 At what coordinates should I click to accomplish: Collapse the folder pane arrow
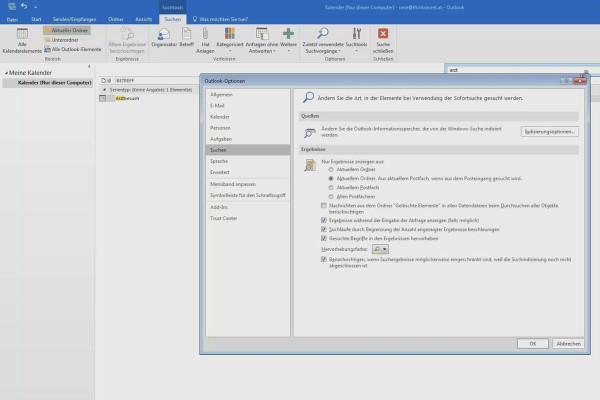coord(89,67)
